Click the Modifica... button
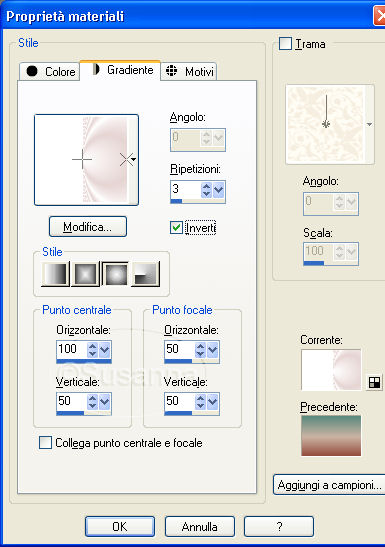 tap(88, 227)
